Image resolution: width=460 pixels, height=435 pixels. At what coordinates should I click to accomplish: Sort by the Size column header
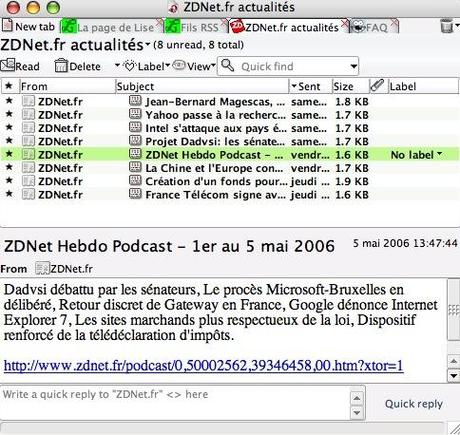351,86
